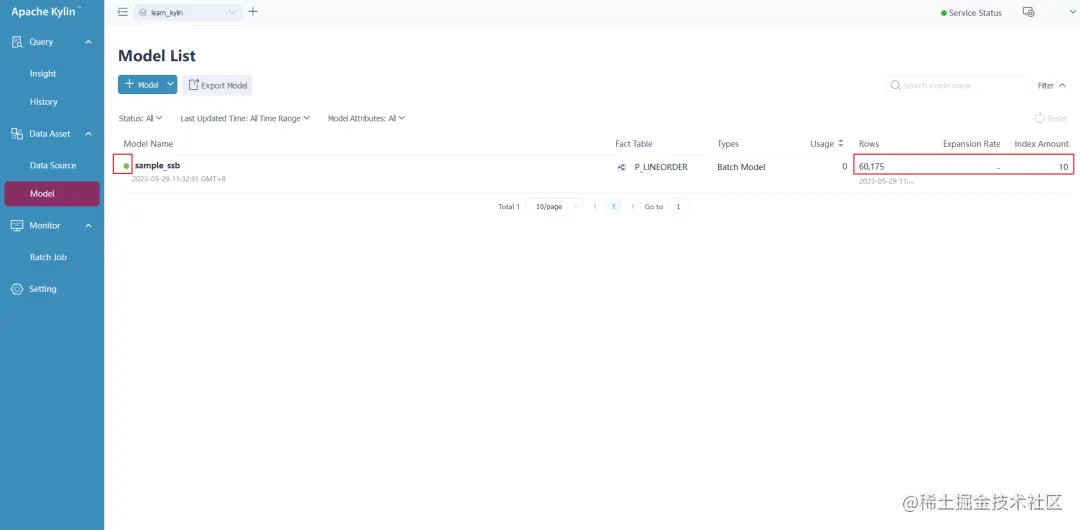The height and width of the screenshot is (530, 1080).
Task: Click the green status dot of sample_ssb
Action: pyautogui.click(x=126, y=166)
